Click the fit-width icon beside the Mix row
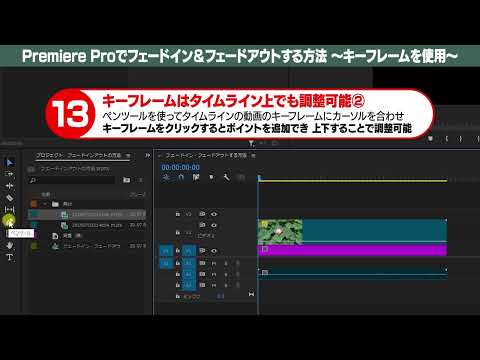The height and width of the screenshot is (360, 480). [x=251, y=294]
